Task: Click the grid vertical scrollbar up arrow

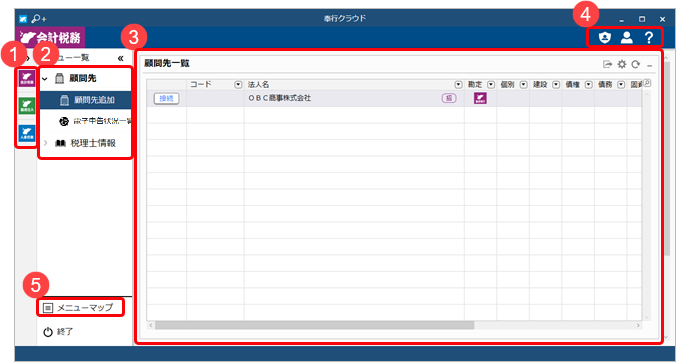Action: coord(646,94)
